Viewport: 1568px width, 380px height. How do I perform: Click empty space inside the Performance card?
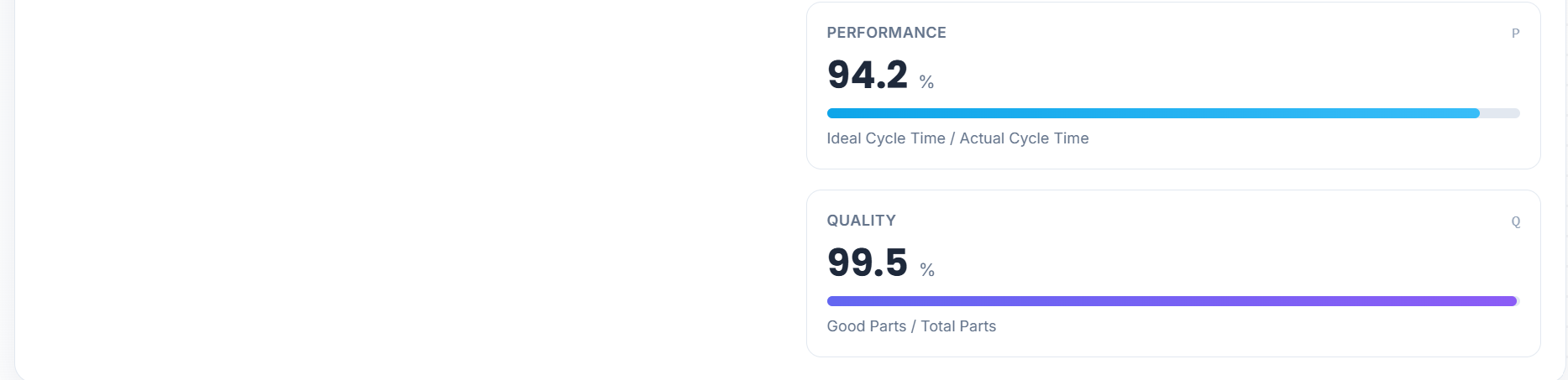pos(1260,67)
